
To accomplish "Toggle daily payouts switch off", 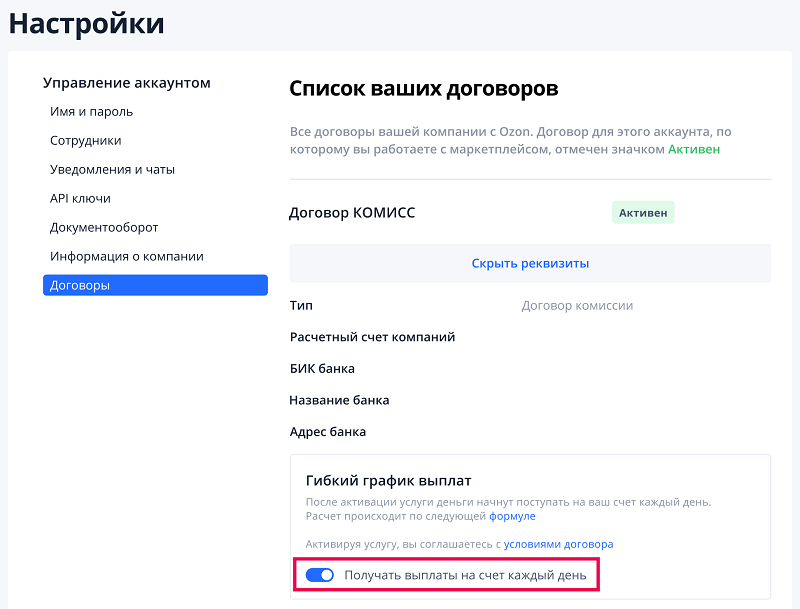I will click(x=320, y=575).
